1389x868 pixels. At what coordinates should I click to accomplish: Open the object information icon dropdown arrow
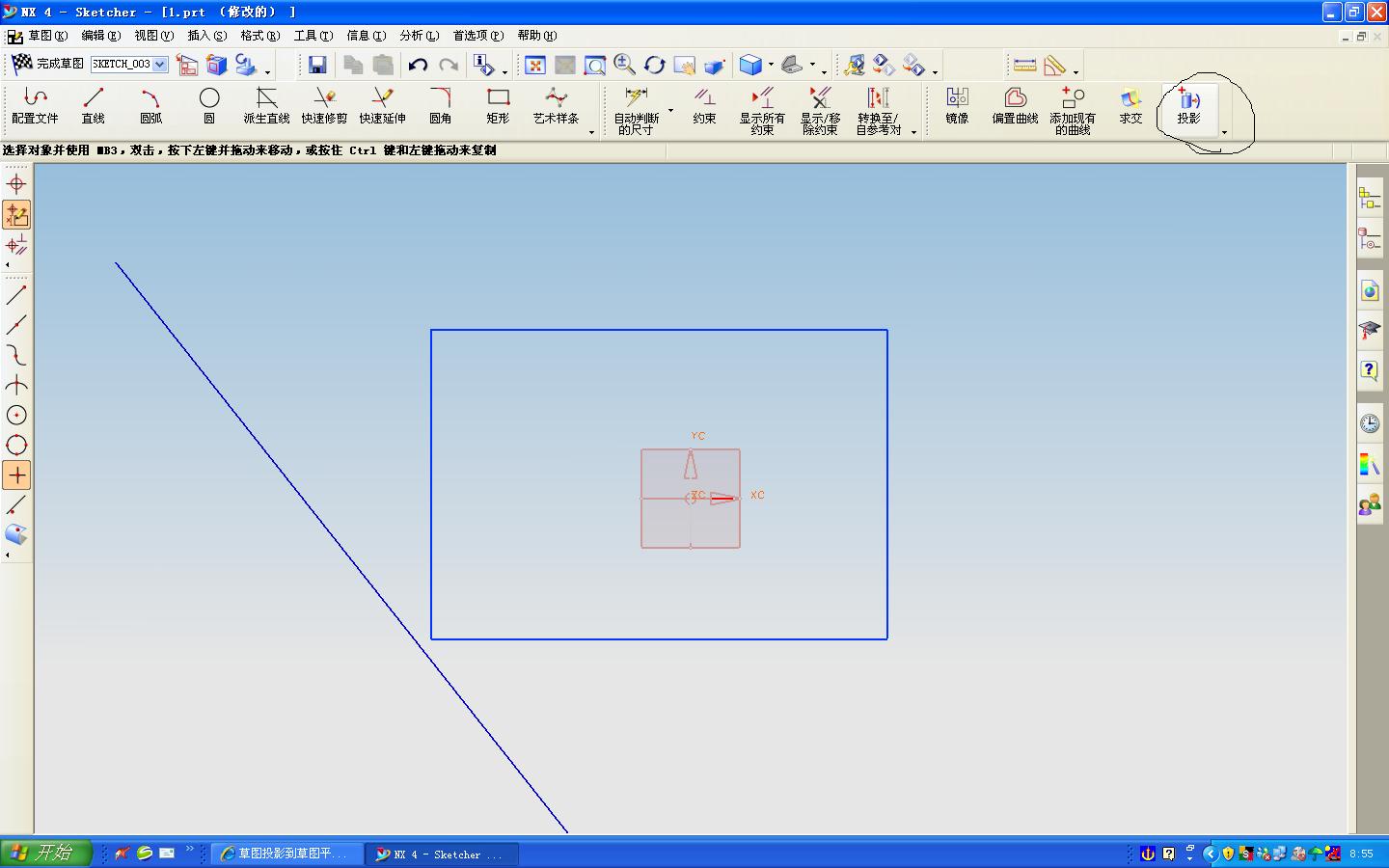click(504, 70)
